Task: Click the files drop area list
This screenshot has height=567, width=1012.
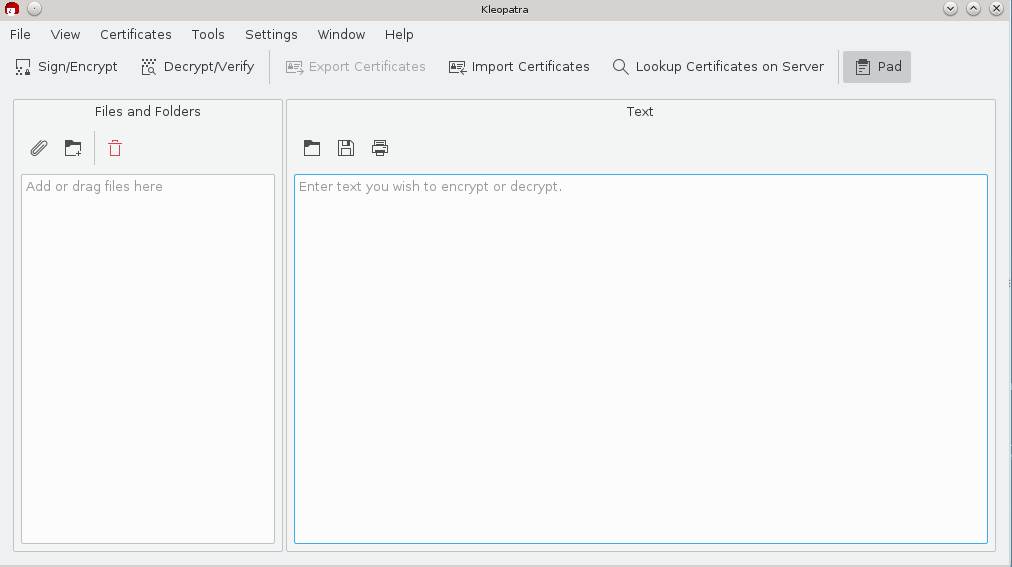Action: [147, 360]
